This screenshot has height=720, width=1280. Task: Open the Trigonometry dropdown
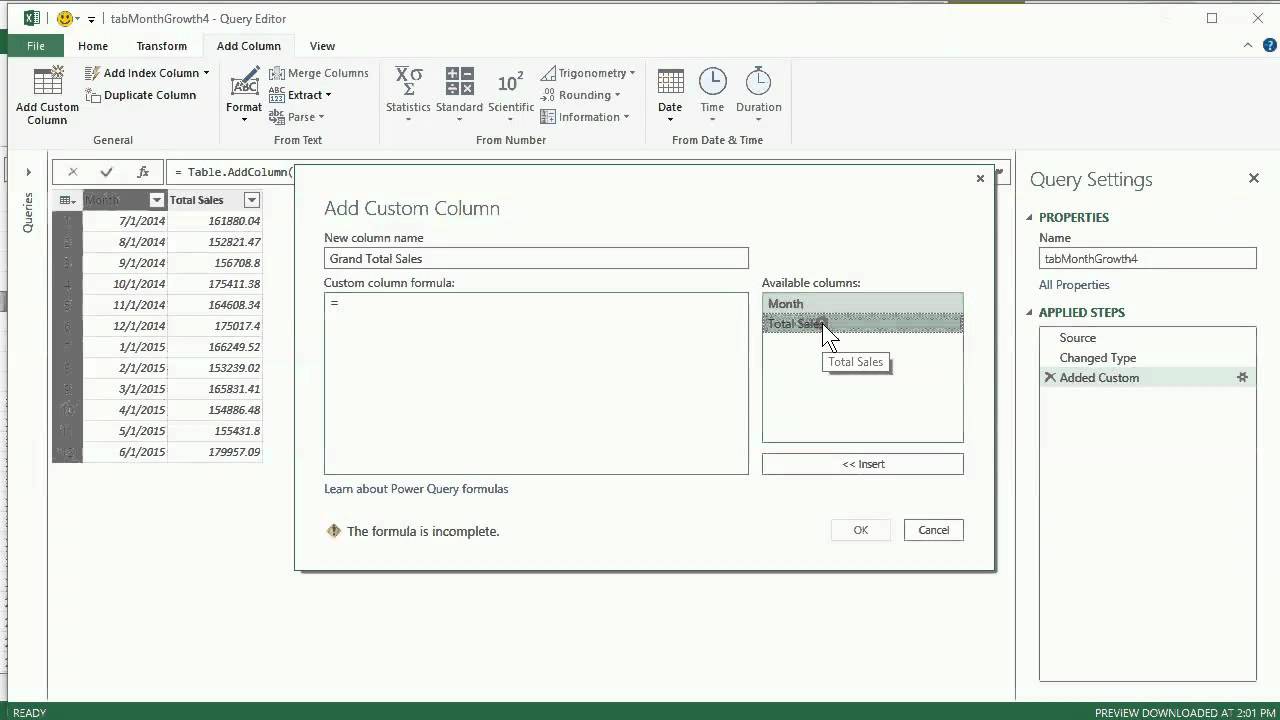pyautogui.click(x=588, y=73)
